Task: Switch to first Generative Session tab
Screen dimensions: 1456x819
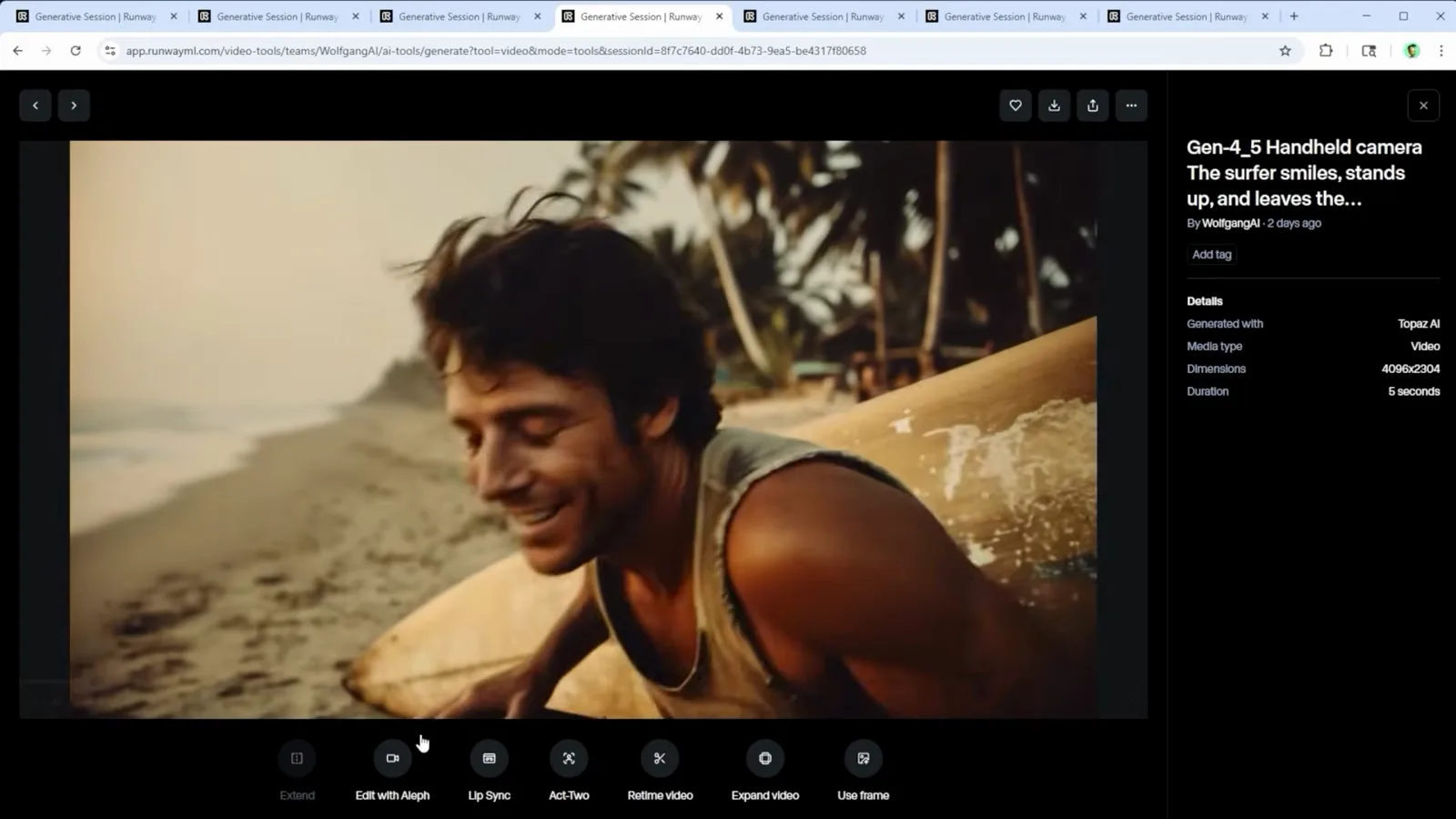Action: click(96, 16)
